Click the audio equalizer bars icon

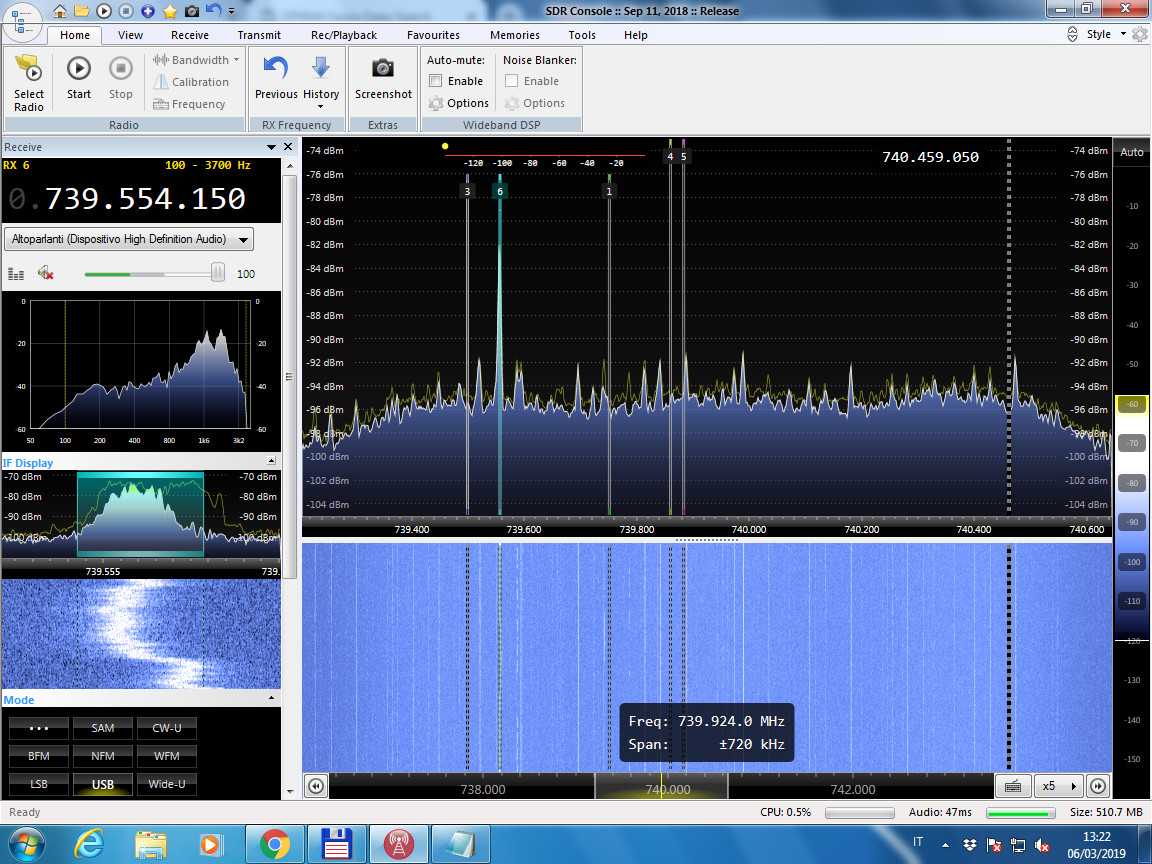click(16, 274)
